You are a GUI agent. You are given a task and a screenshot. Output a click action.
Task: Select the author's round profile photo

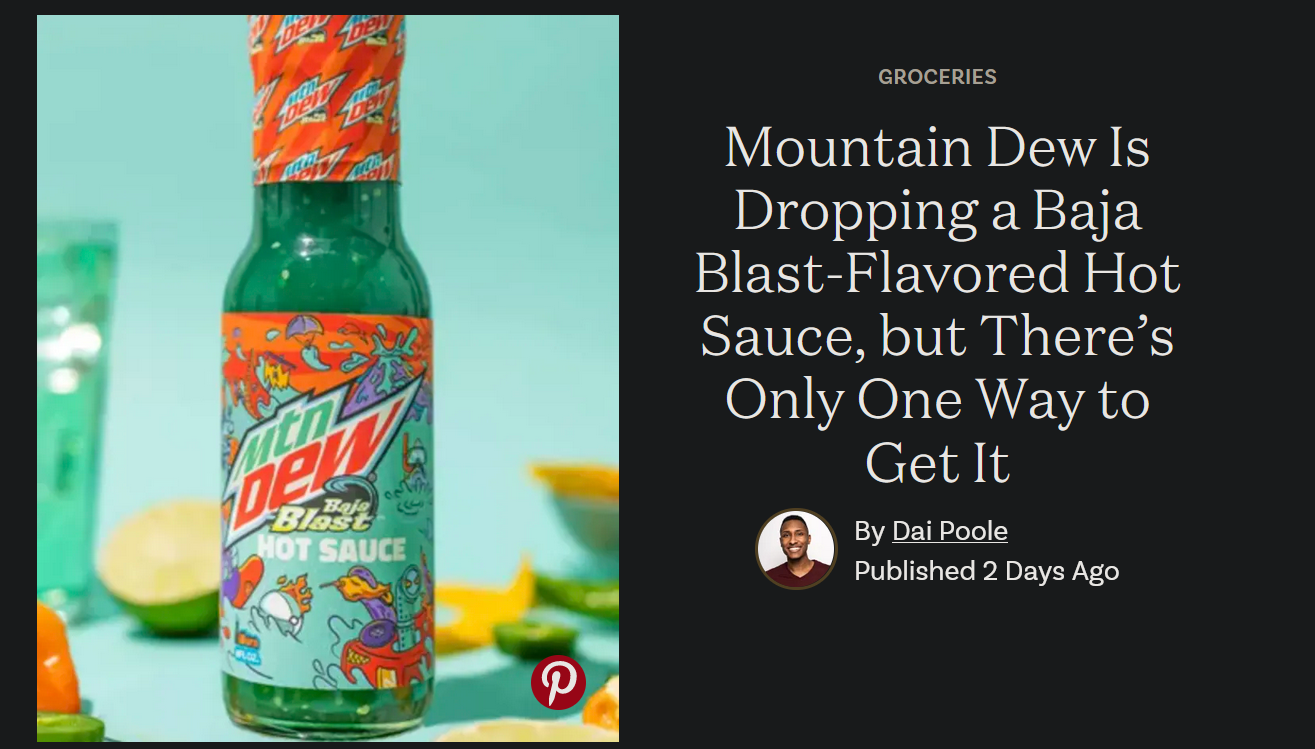coord(795,549)
